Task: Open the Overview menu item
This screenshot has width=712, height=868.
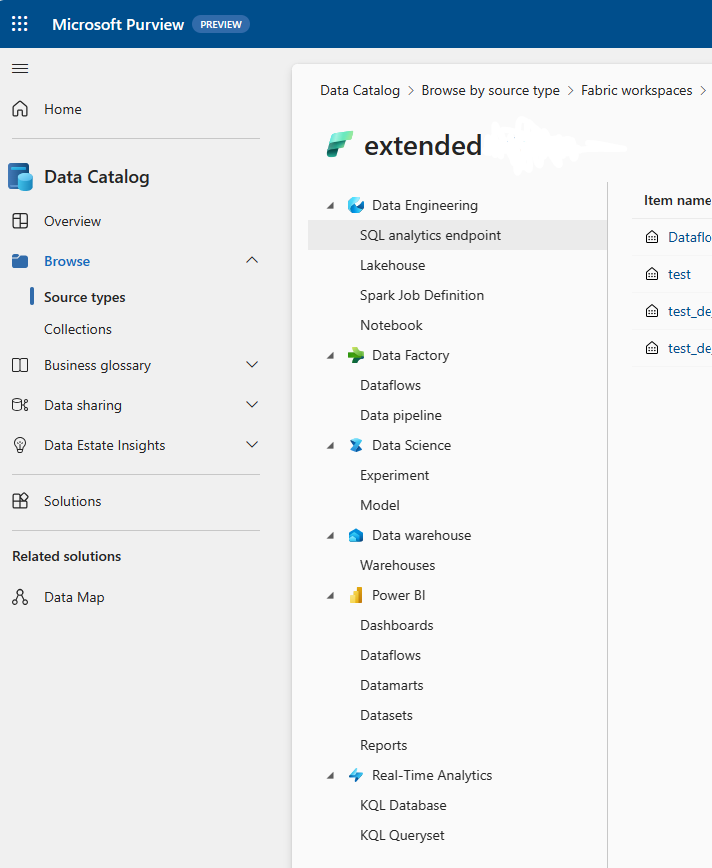Action: click(x=72, y=221)
